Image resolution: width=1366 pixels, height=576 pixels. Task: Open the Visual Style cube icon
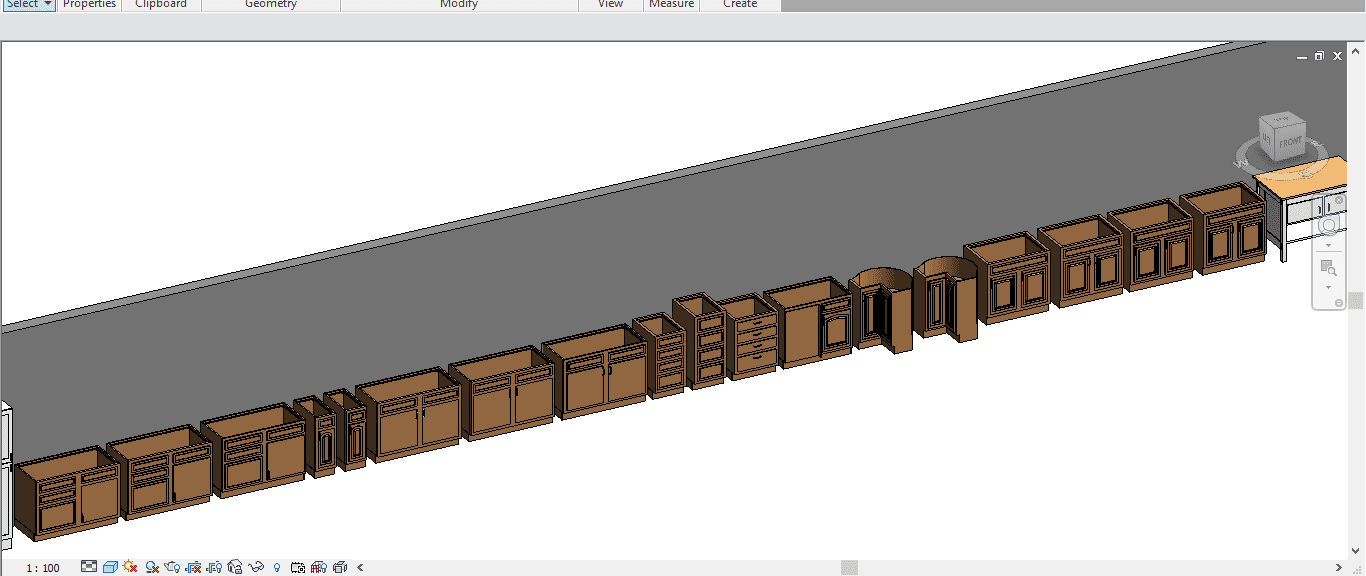110,567
